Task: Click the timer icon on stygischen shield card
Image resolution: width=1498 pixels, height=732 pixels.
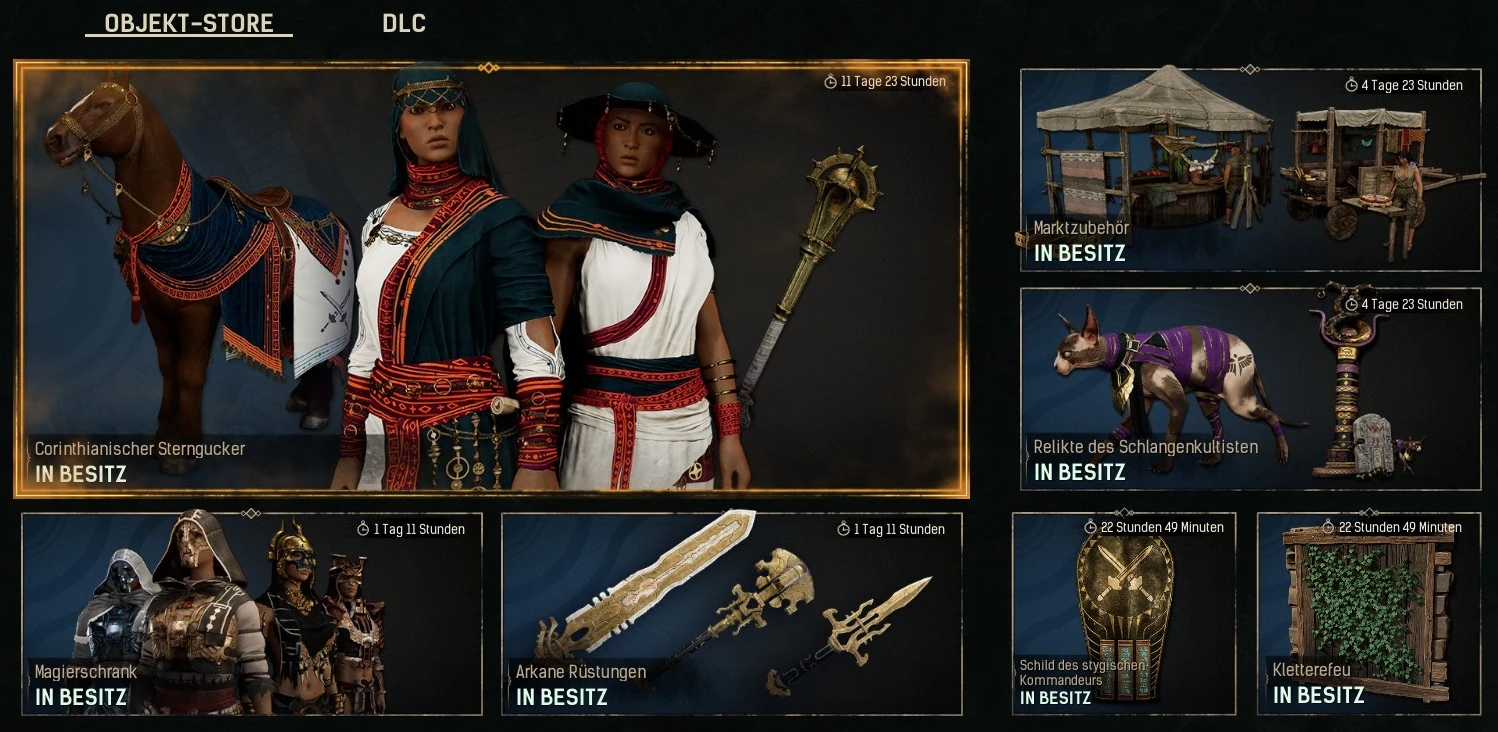Action: pos(1091,527)
